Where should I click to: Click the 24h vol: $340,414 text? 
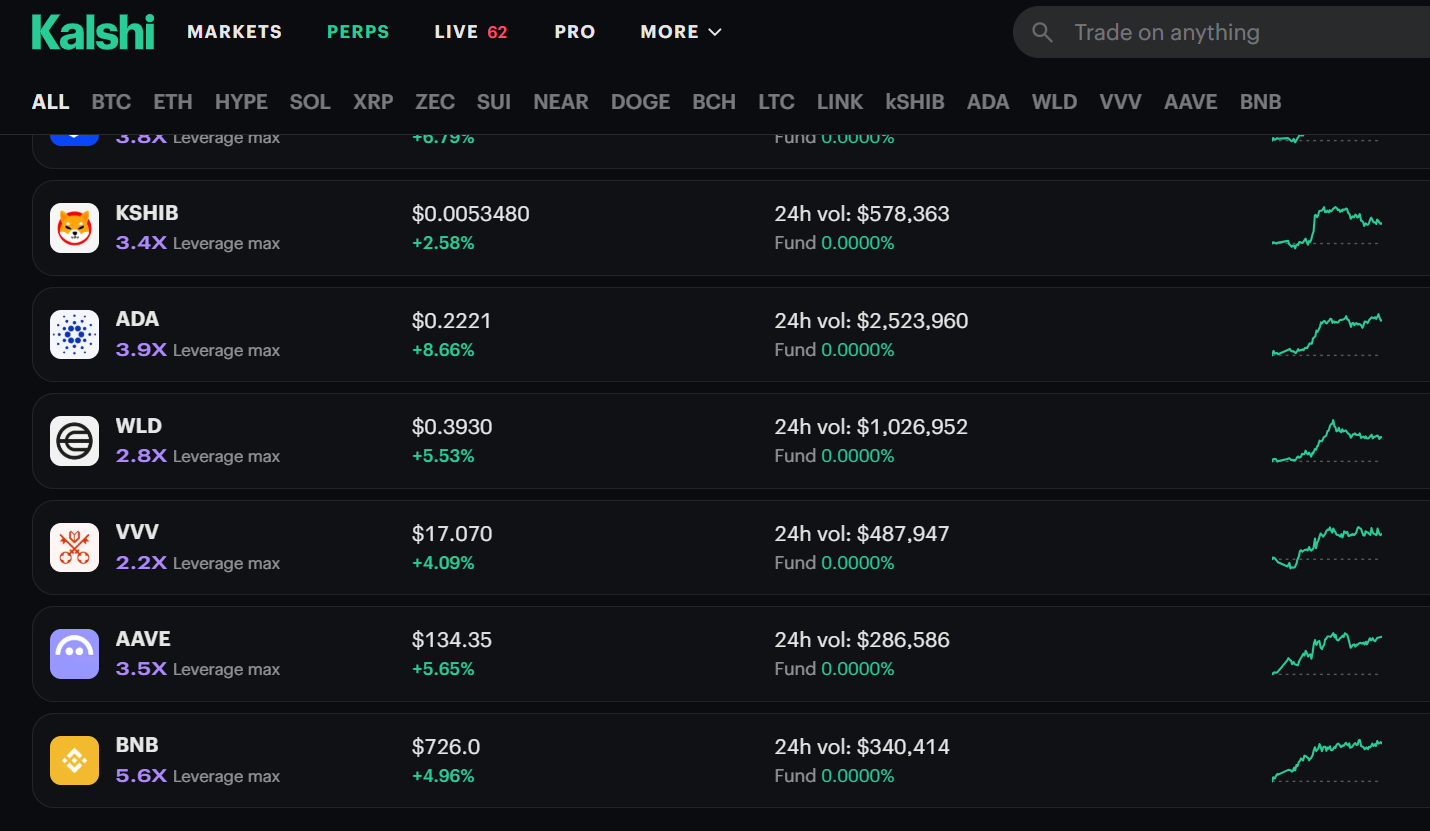862,747
